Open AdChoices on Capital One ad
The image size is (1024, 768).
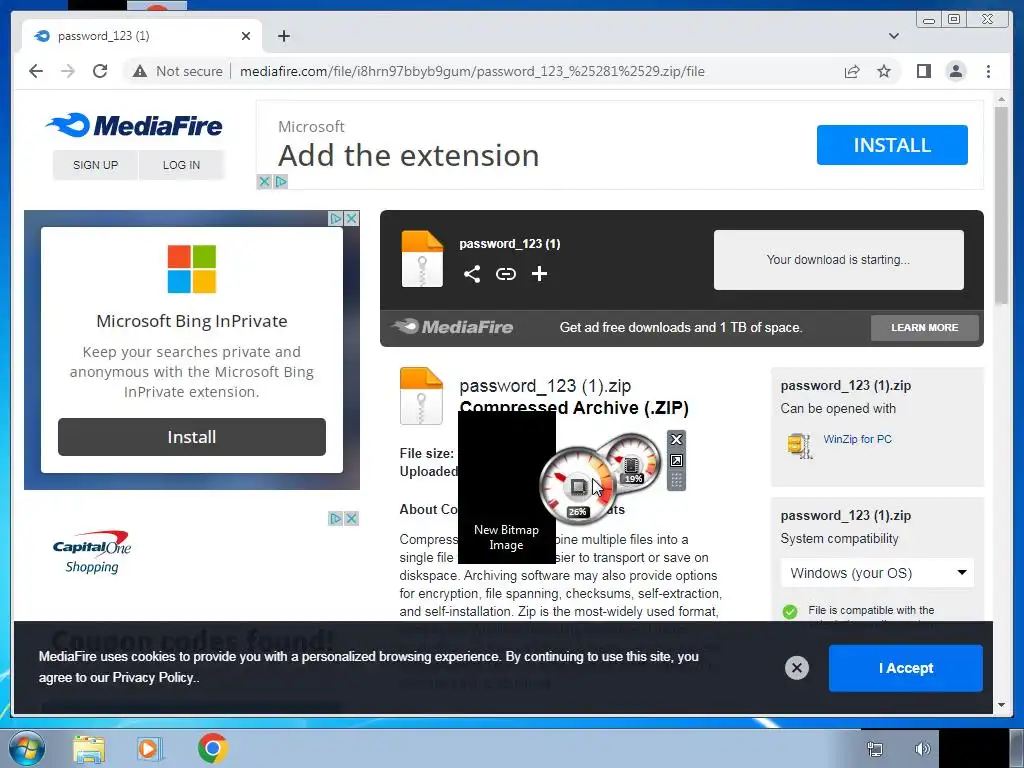point(336,519)
